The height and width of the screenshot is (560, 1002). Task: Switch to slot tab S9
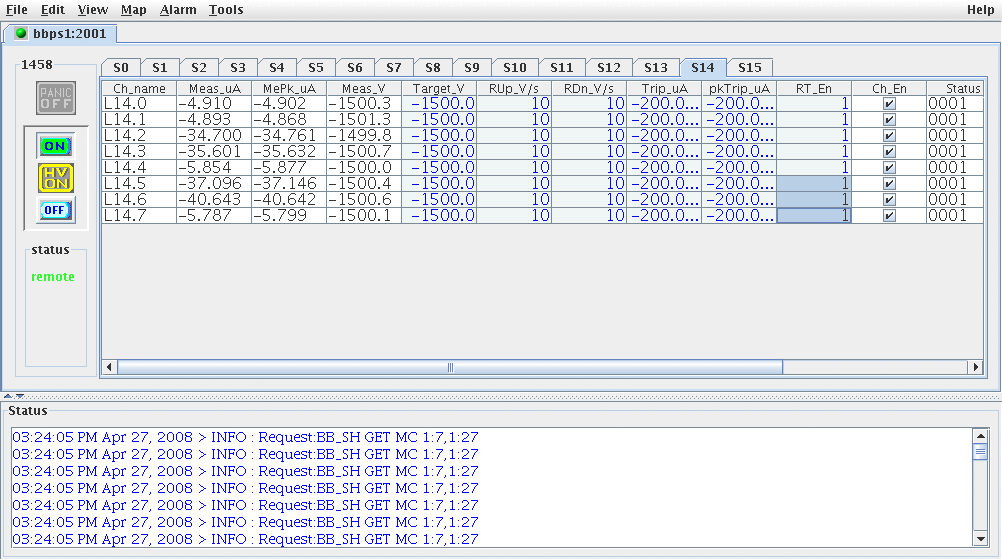[x=472, y=68]
